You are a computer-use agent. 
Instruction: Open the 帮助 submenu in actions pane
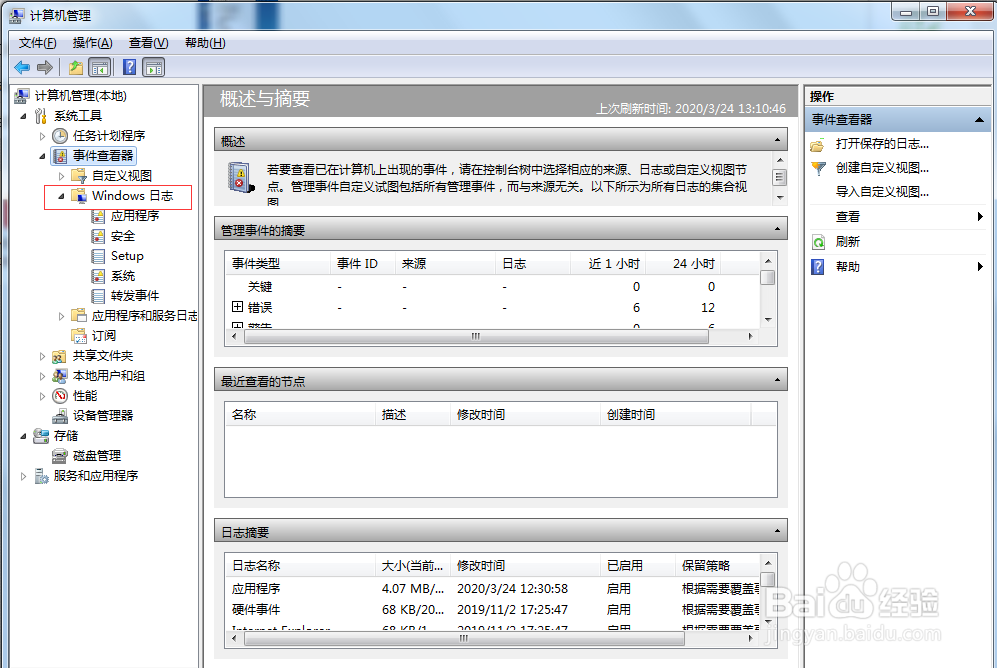pyautogui.click(x=898, y=267)
